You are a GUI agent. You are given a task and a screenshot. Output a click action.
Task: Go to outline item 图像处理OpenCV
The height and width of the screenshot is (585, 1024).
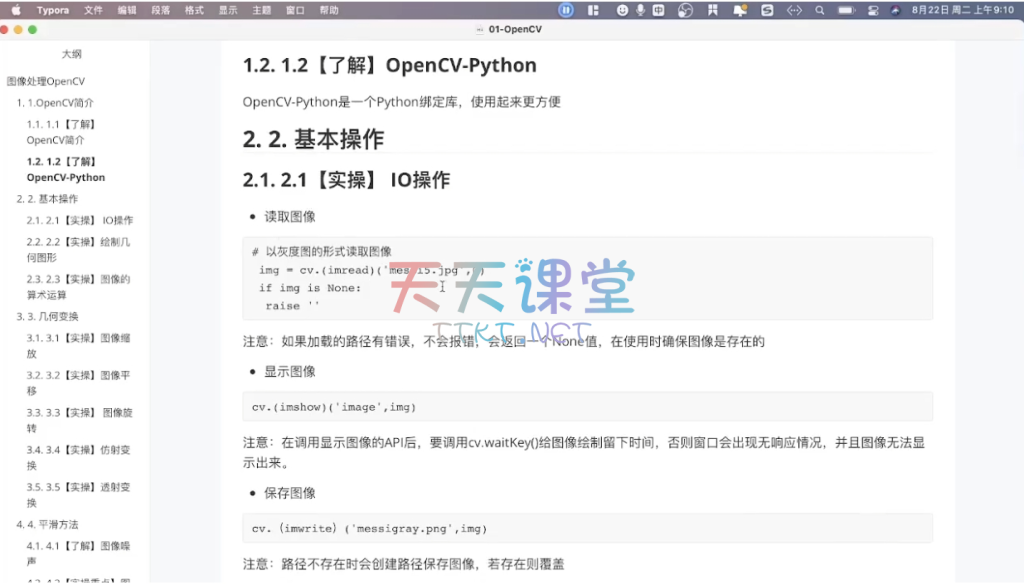[45, 81]
